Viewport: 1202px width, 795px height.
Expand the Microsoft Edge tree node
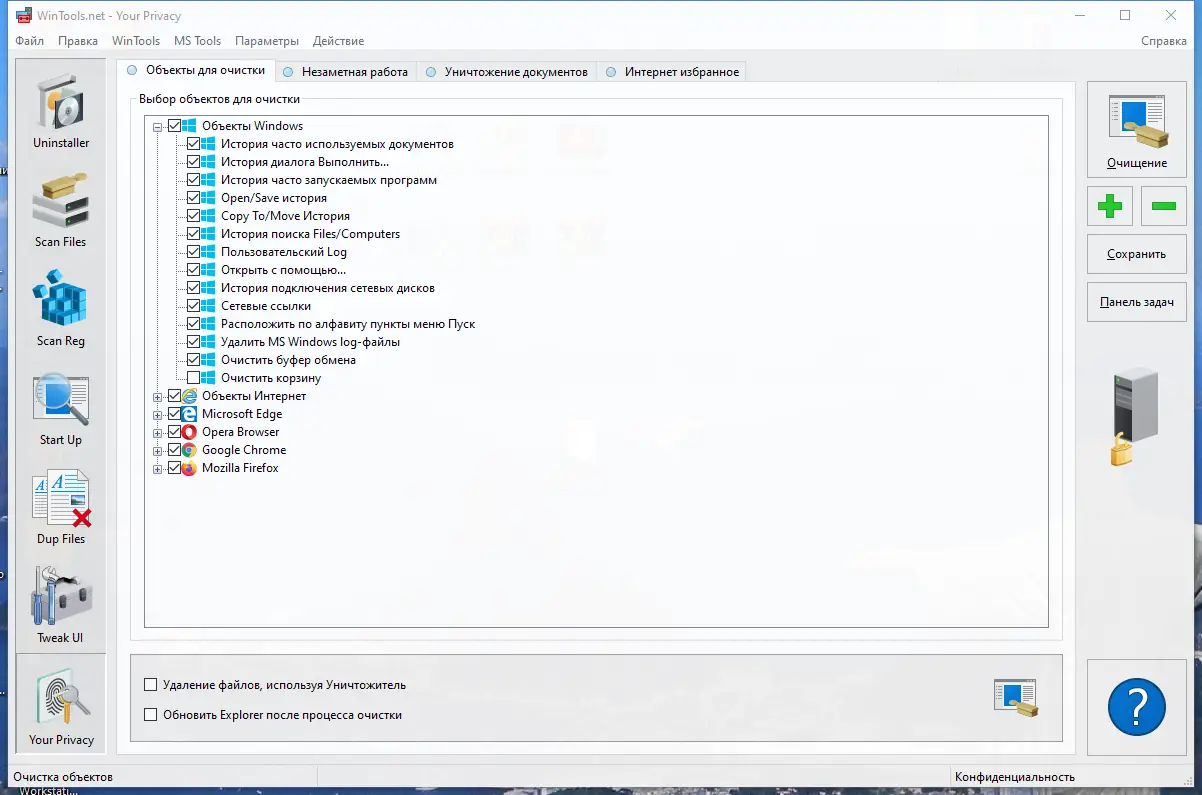pos(157,415)
